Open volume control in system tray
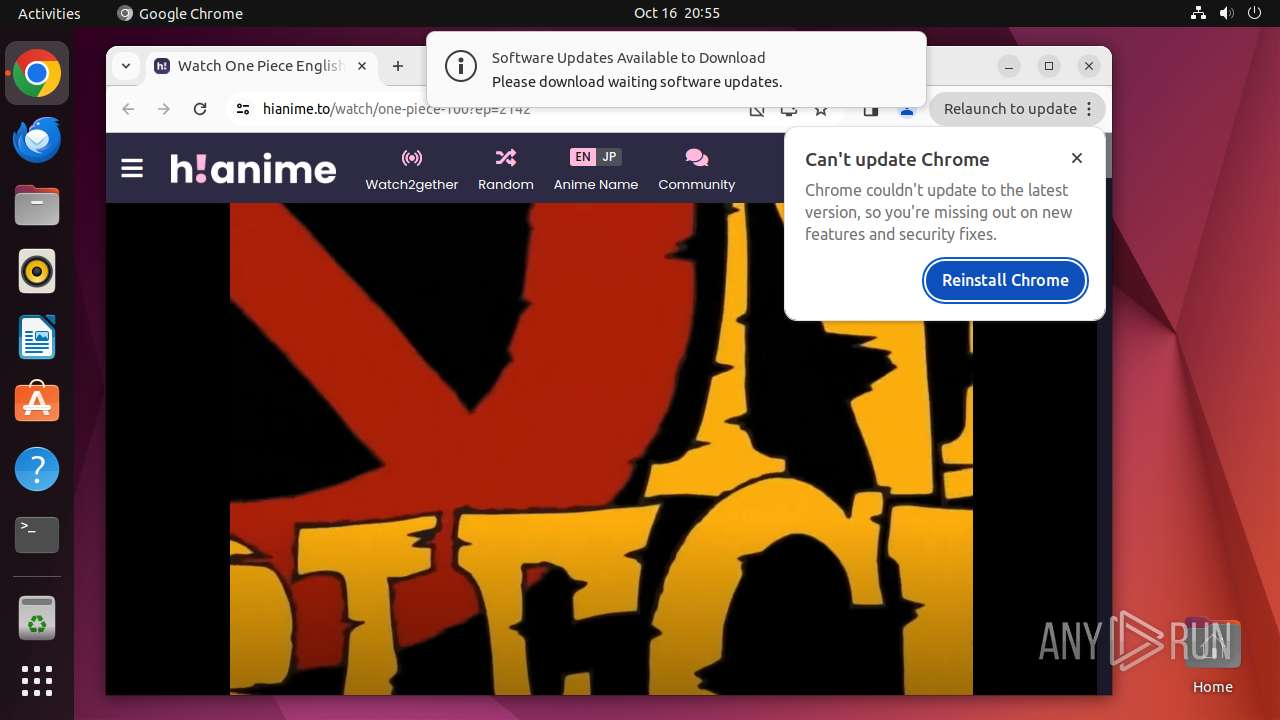The width and height of the screenshot is (1280, 720). click(1227, 13)
